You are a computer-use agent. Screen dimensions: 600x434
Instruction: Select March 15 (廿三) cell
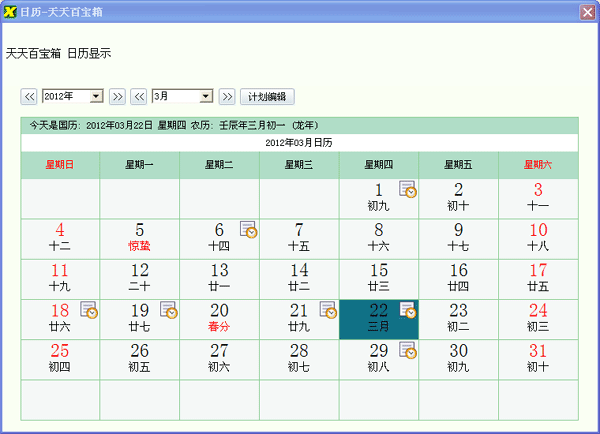379,279
